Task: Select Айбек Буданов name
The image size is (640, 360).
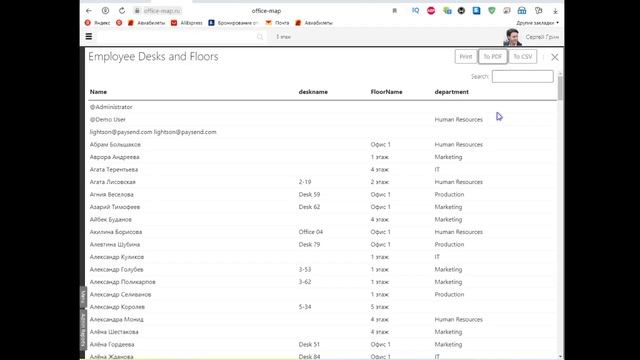Action: pyautogui.click(x=111, y=220)
